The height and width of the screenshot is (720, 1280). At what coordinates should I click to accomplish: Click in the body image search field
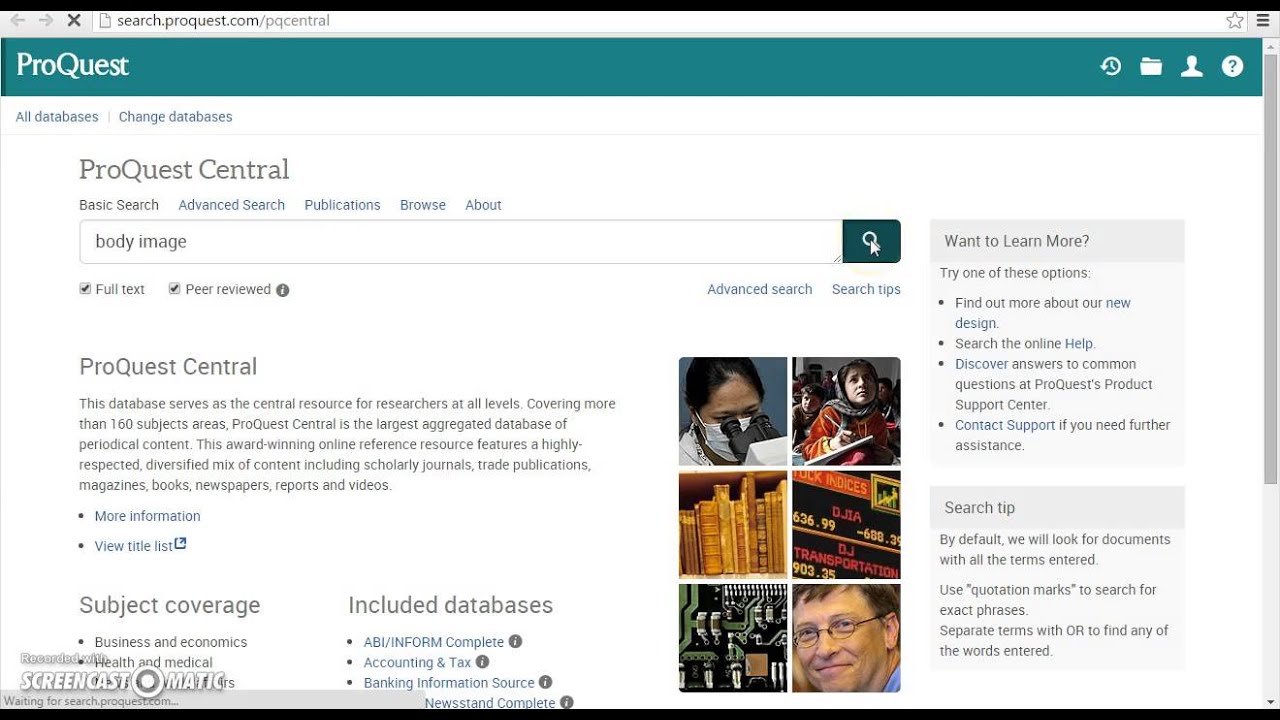click(460, 242)
